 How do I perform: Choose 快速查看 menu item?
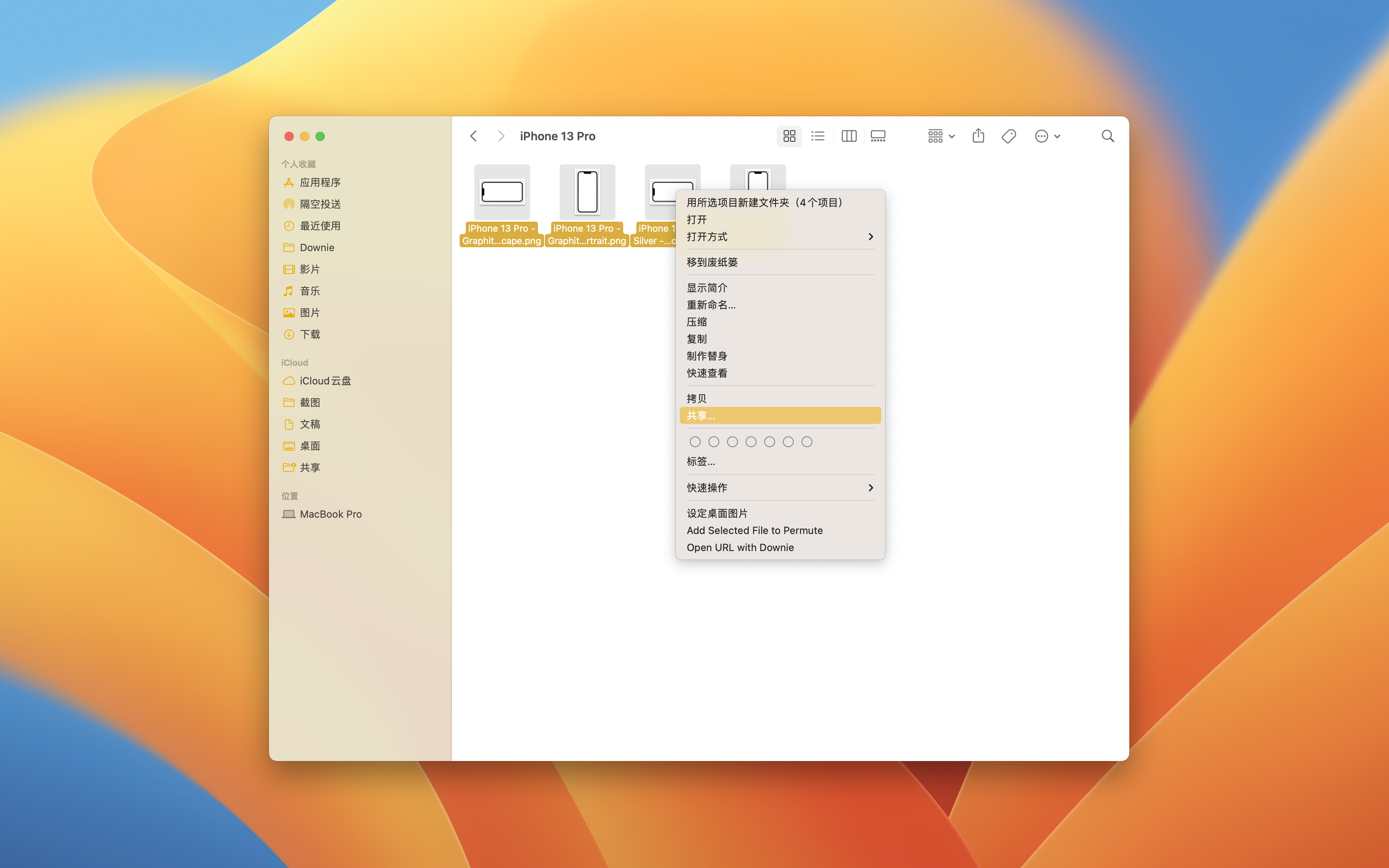click(x=780, y=373)
